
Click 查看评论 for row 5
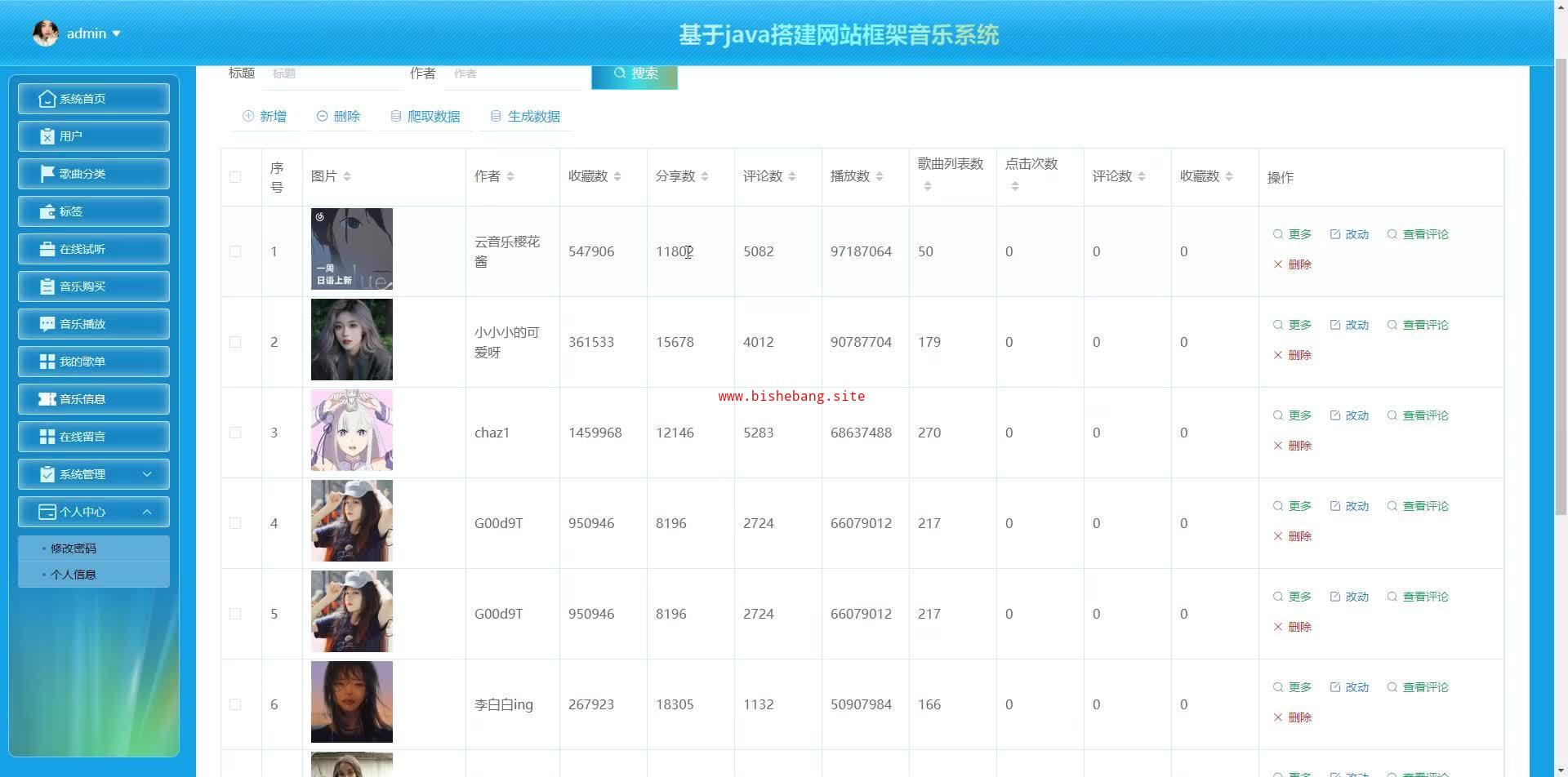pyautogui.click(x=1418, y=597)
